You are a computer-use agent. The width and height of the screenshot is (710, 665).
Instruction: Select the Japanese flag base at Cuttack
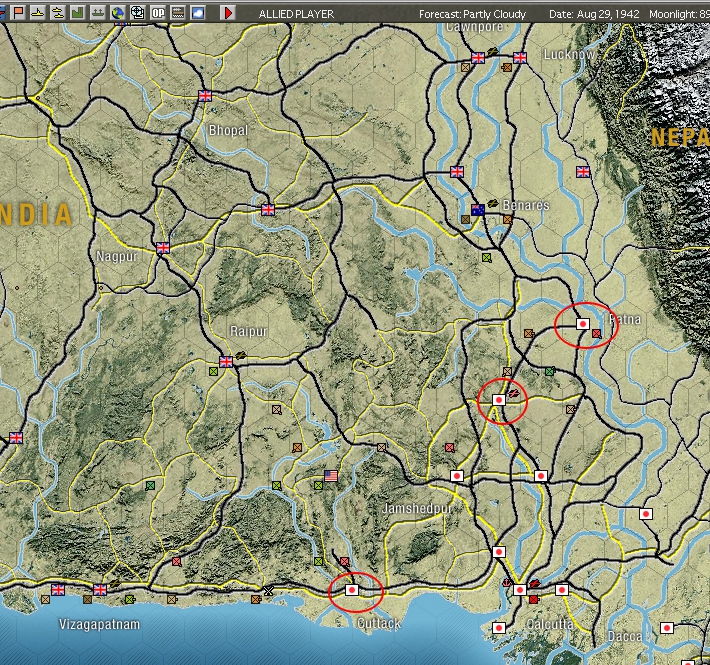[x=352, y=590]
